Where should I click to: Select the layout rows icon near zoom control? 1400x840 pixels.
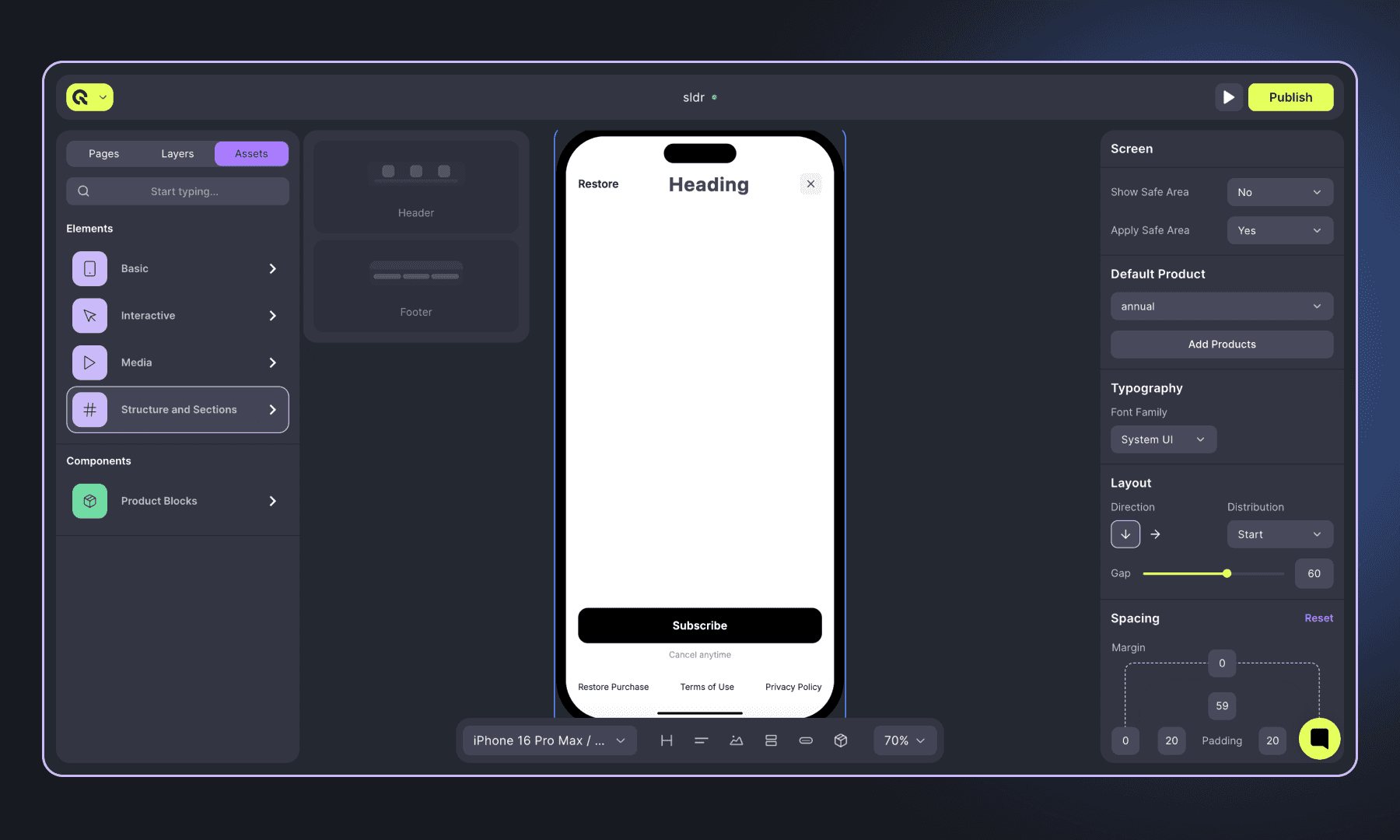pos(771,740)
